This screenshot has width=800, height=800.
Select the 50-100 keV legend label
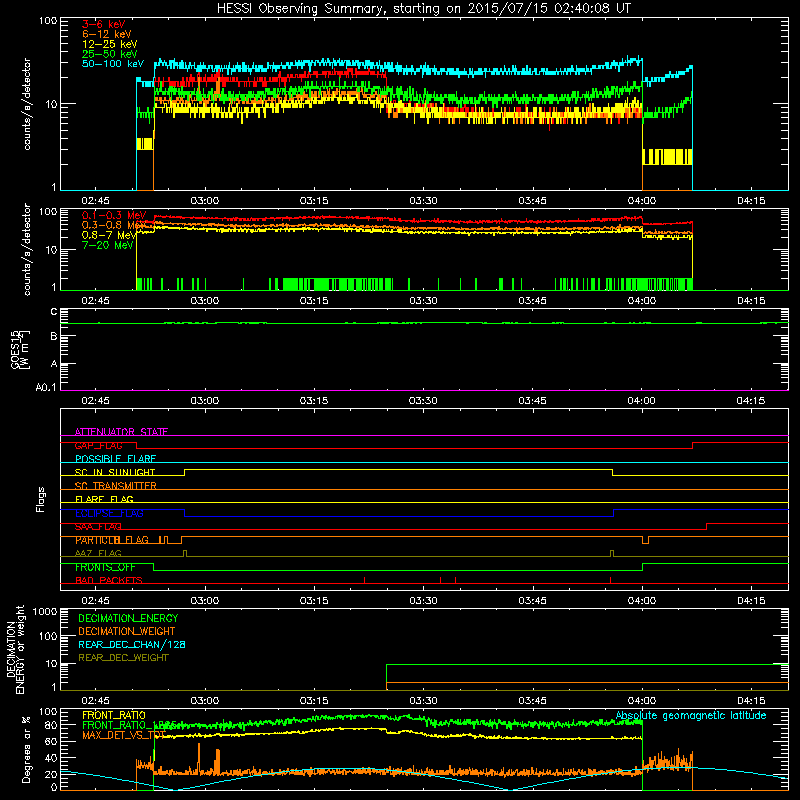tap(112, 64)
